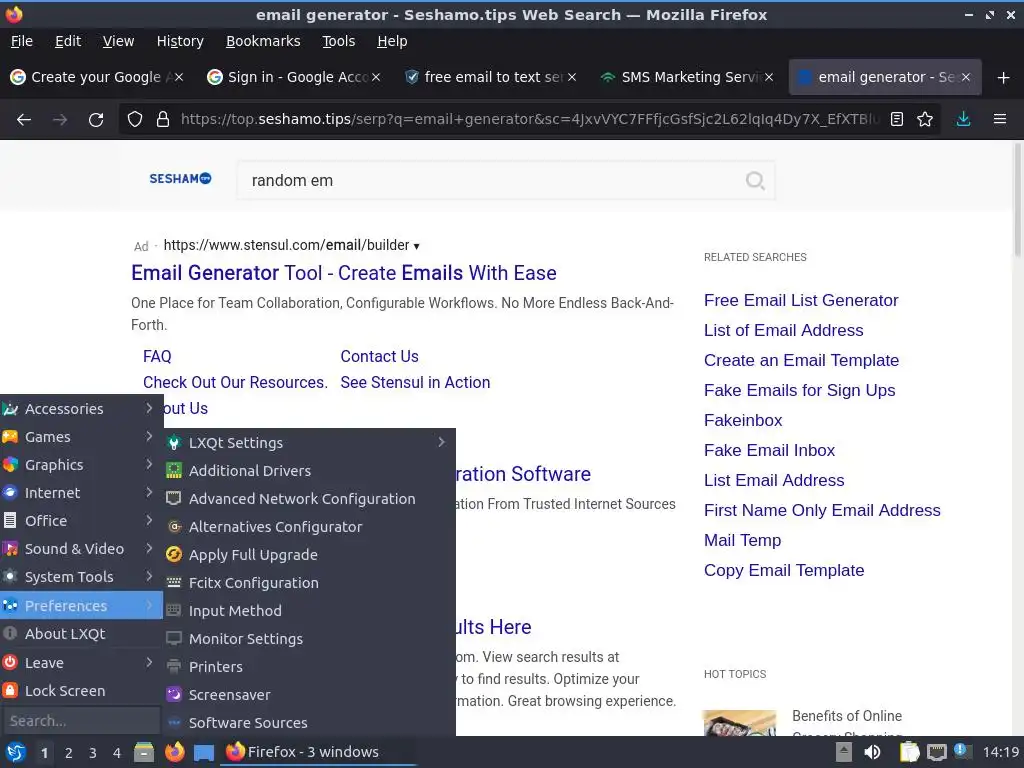The height and width of the screenshot is (768, 1024).
Task: Reload the page with the refresh icon
Action: tap(96, 120)
